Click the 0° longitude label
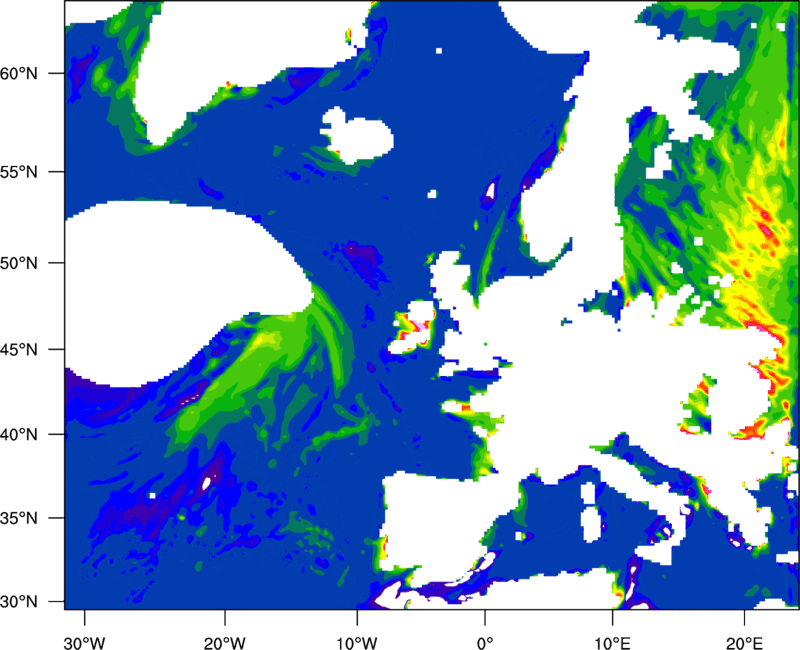800x650 pixels. [484, 640]
